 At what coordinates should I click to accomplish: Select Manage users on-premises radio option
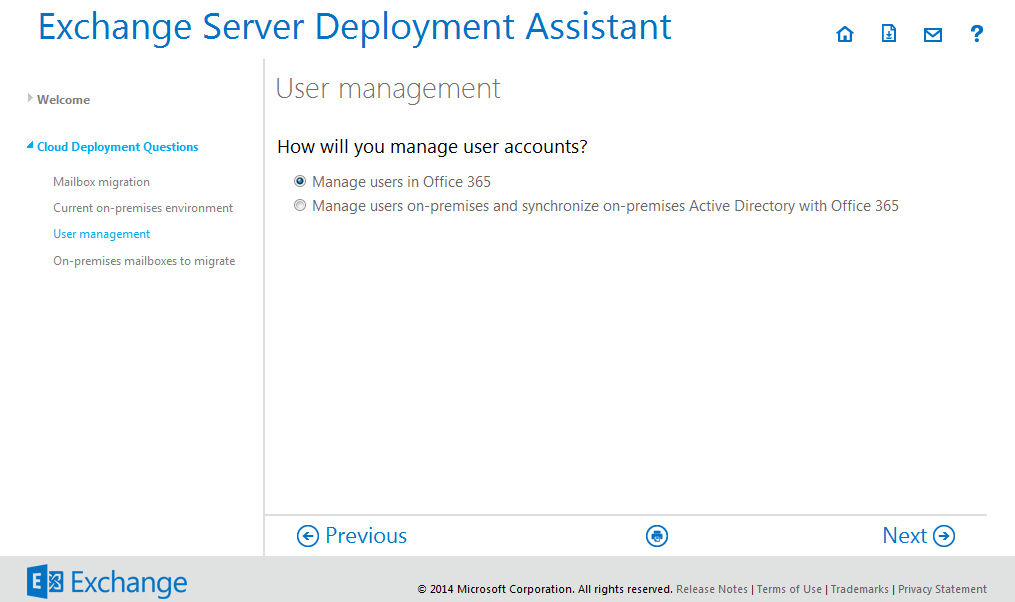300,206
